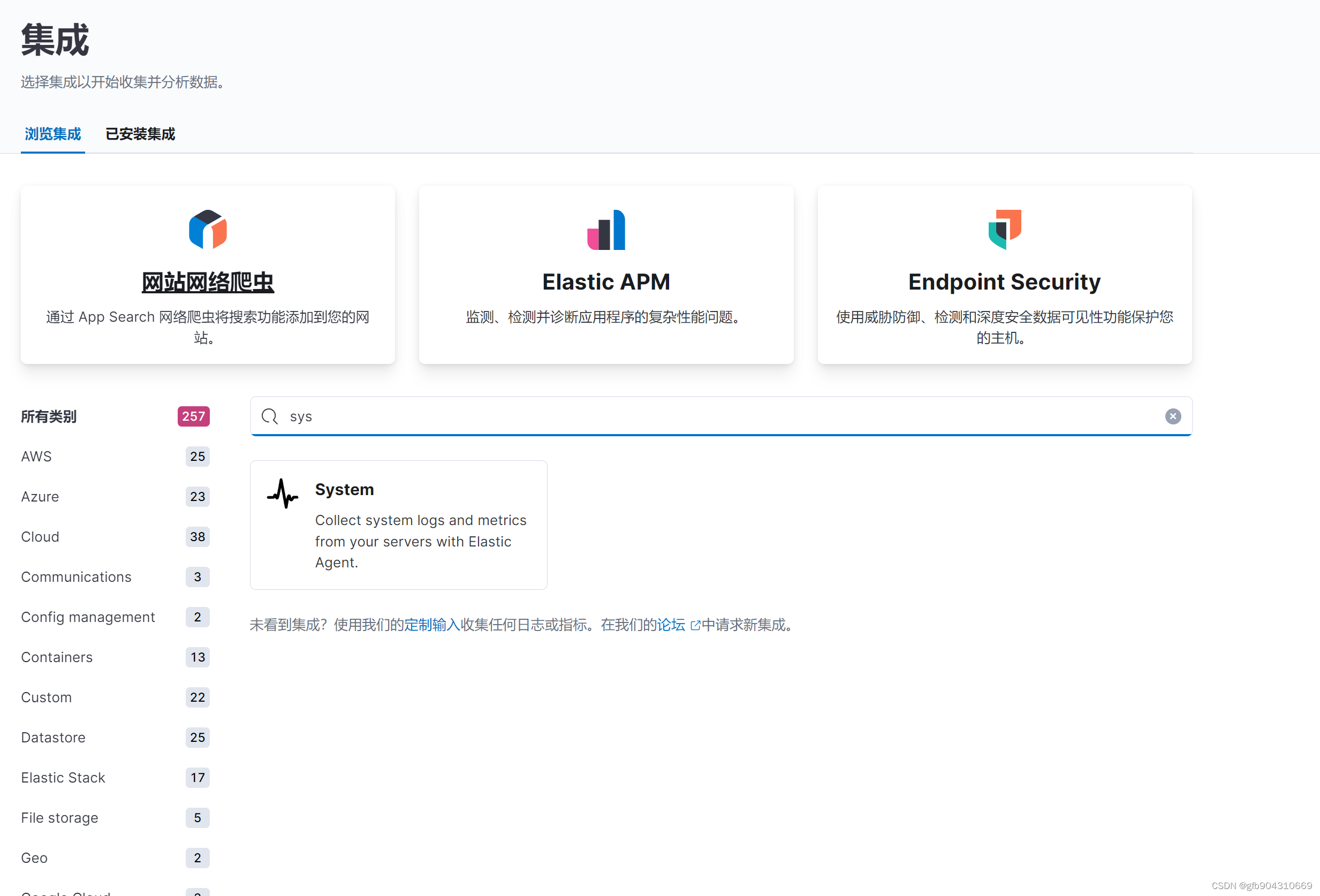Viewport: 1320px width, 896px height.
Task: Clear the search field with the X icon
Action: pos(1172,416)
